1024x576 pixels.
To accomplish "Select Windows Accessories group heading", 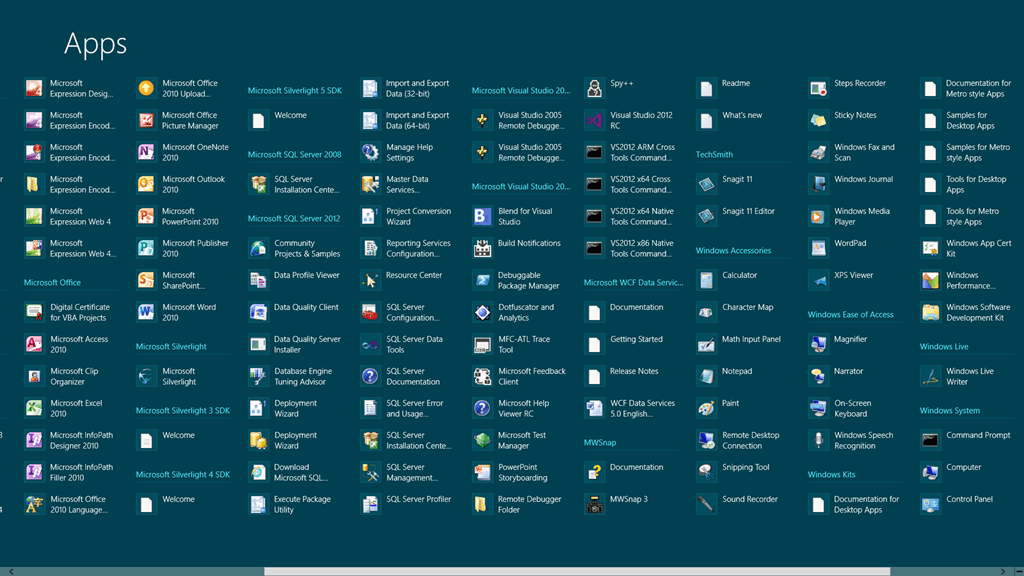I will click(733, 251).
